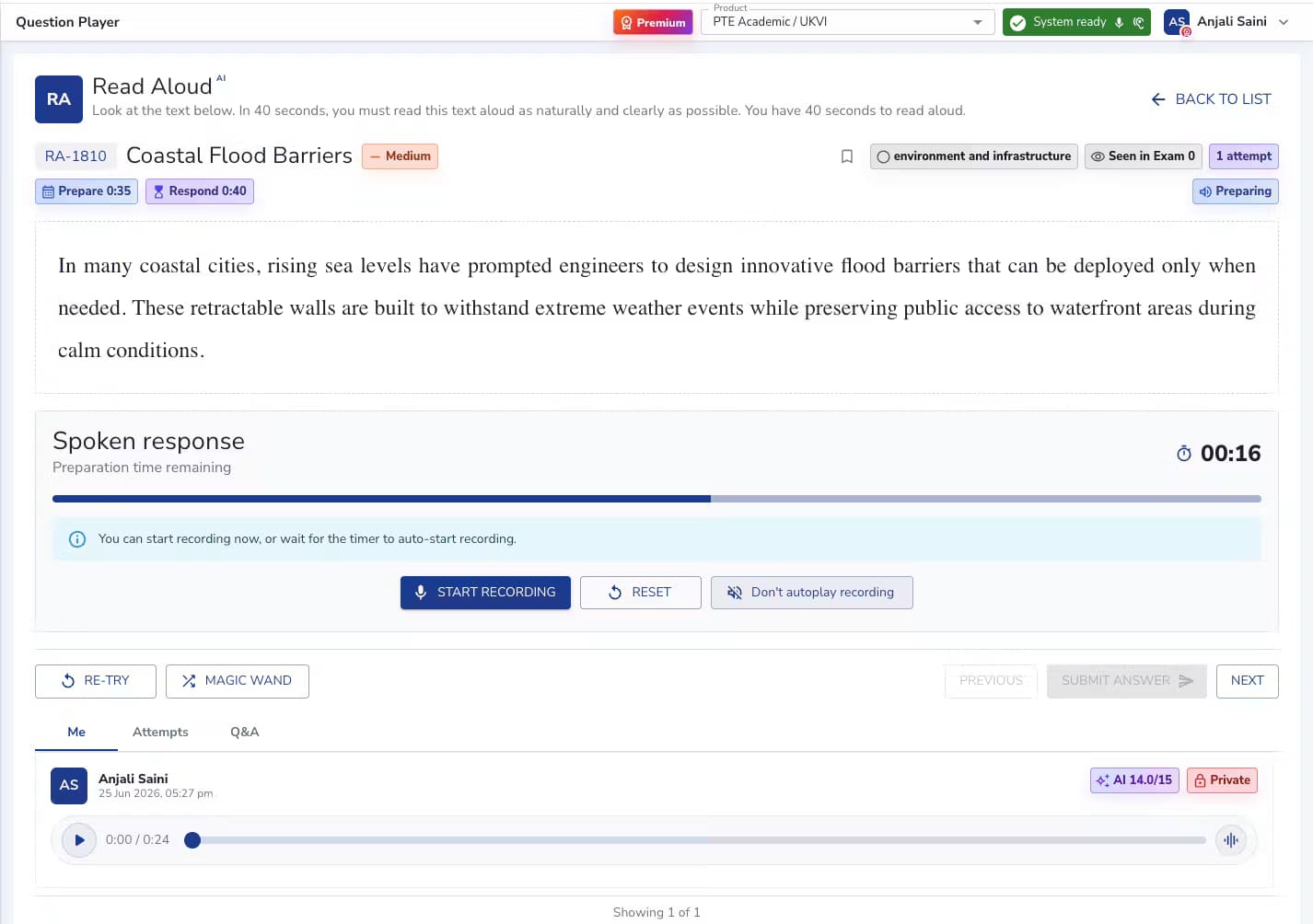
Task: Click the stopwatch icon beside 00:16
Action: 1184,453
